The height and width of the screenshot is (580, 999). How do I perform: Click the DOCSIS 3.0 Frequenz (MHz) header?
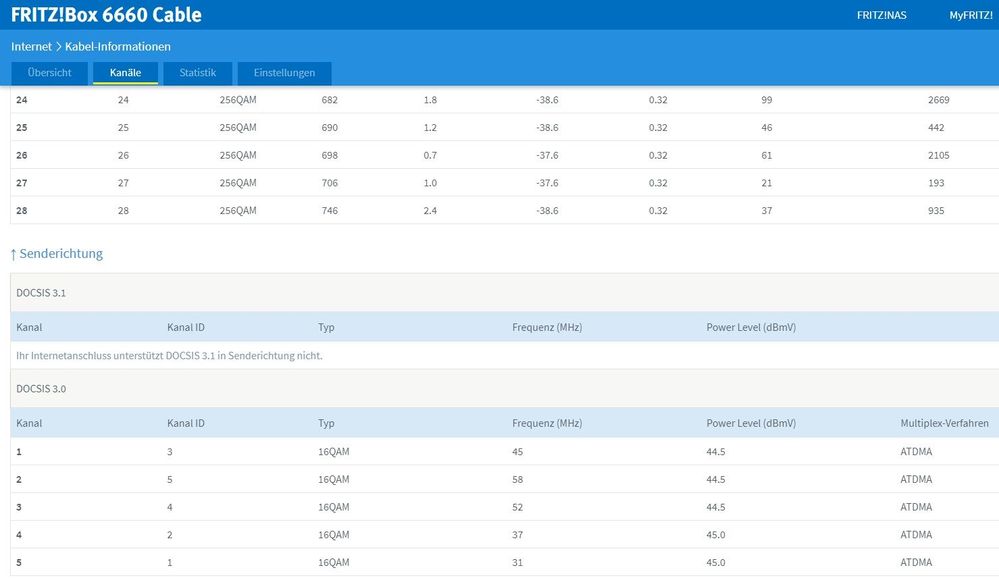[547, 423]
